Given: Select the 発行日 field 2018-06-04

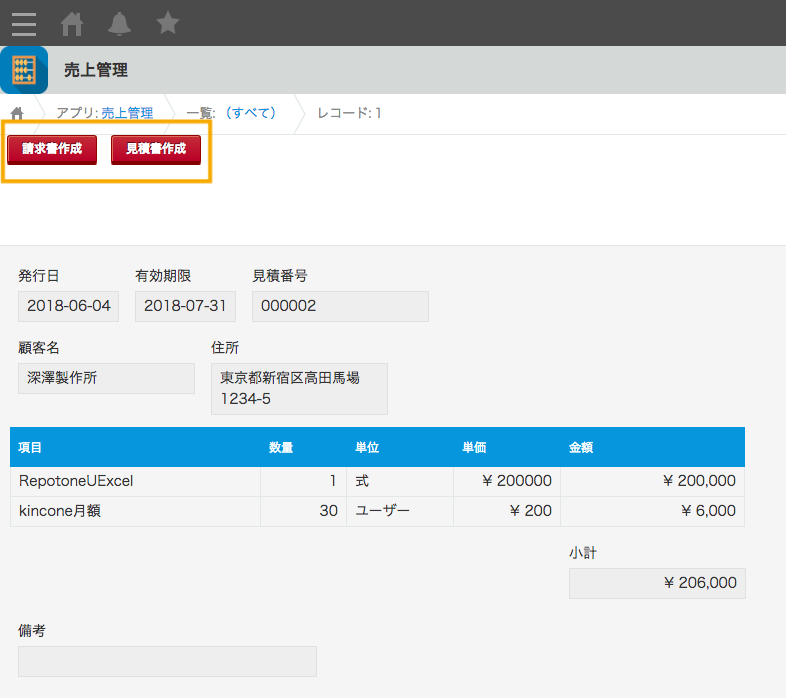Looking at the screenshot, I should click(x=69, y=306).
